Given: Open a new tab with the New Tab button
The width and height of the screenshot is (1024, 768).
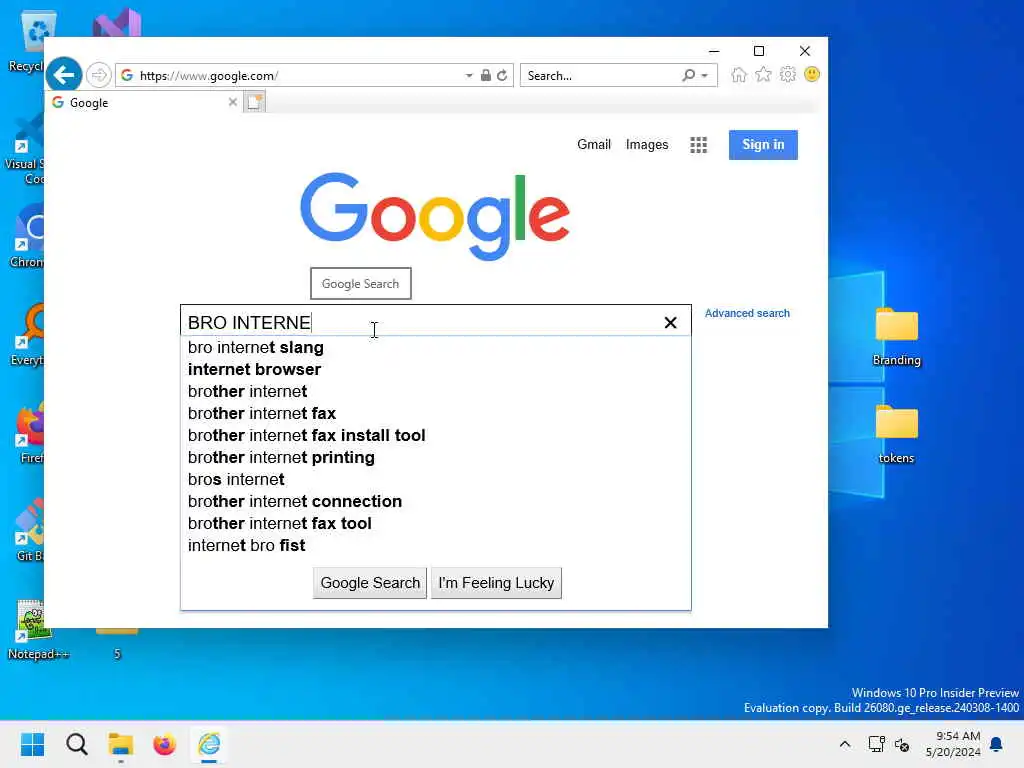Looking at the screenshot, I should (255, 103).
